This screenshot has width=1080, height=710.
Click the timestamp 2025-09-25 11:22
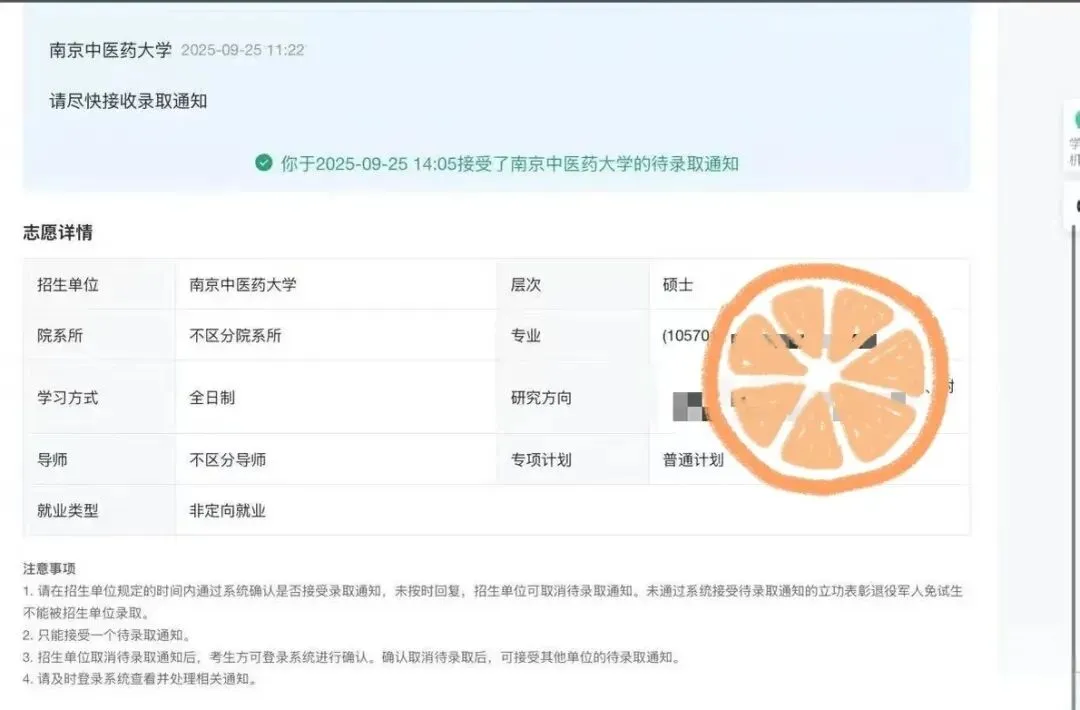point(242,50)
